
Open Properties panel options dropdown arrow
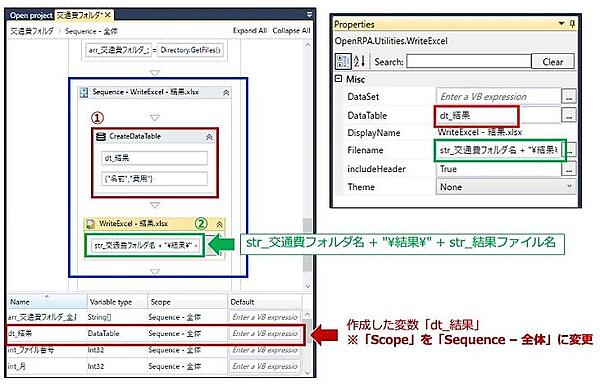tap(561, 23)
